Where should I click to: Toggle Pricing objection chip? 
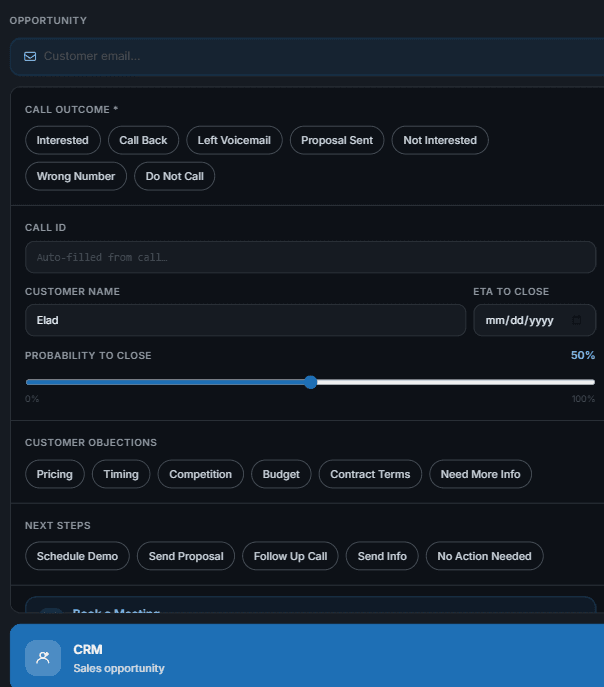coord(55,474)
